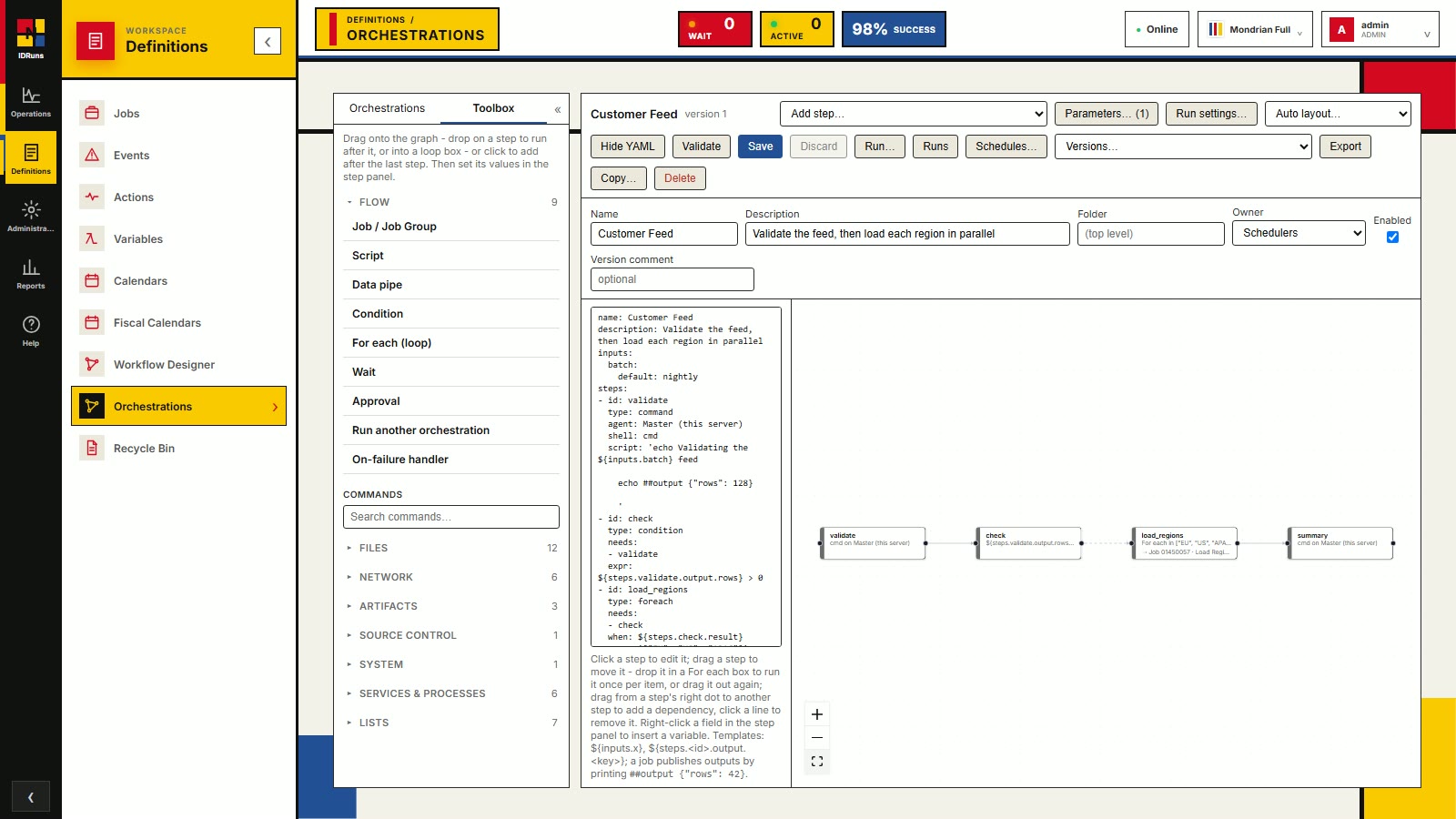Collapse the Definitions workspace sidebar
1456x819 pixels.
(268, 41)
